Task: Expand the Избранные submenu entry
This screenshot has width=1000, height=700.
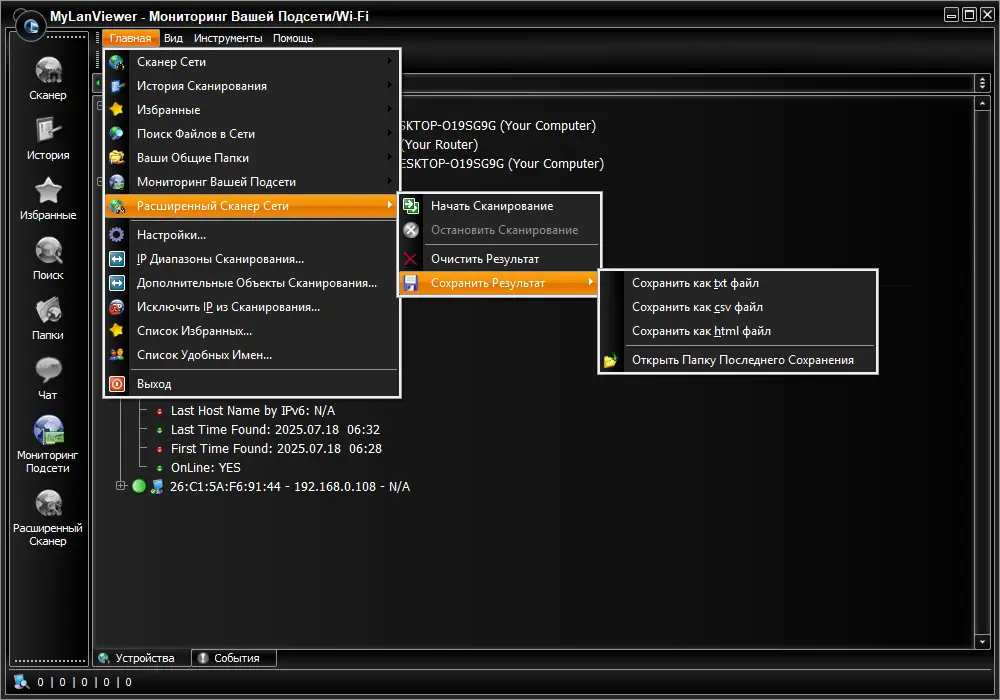Action: [252, 110]
